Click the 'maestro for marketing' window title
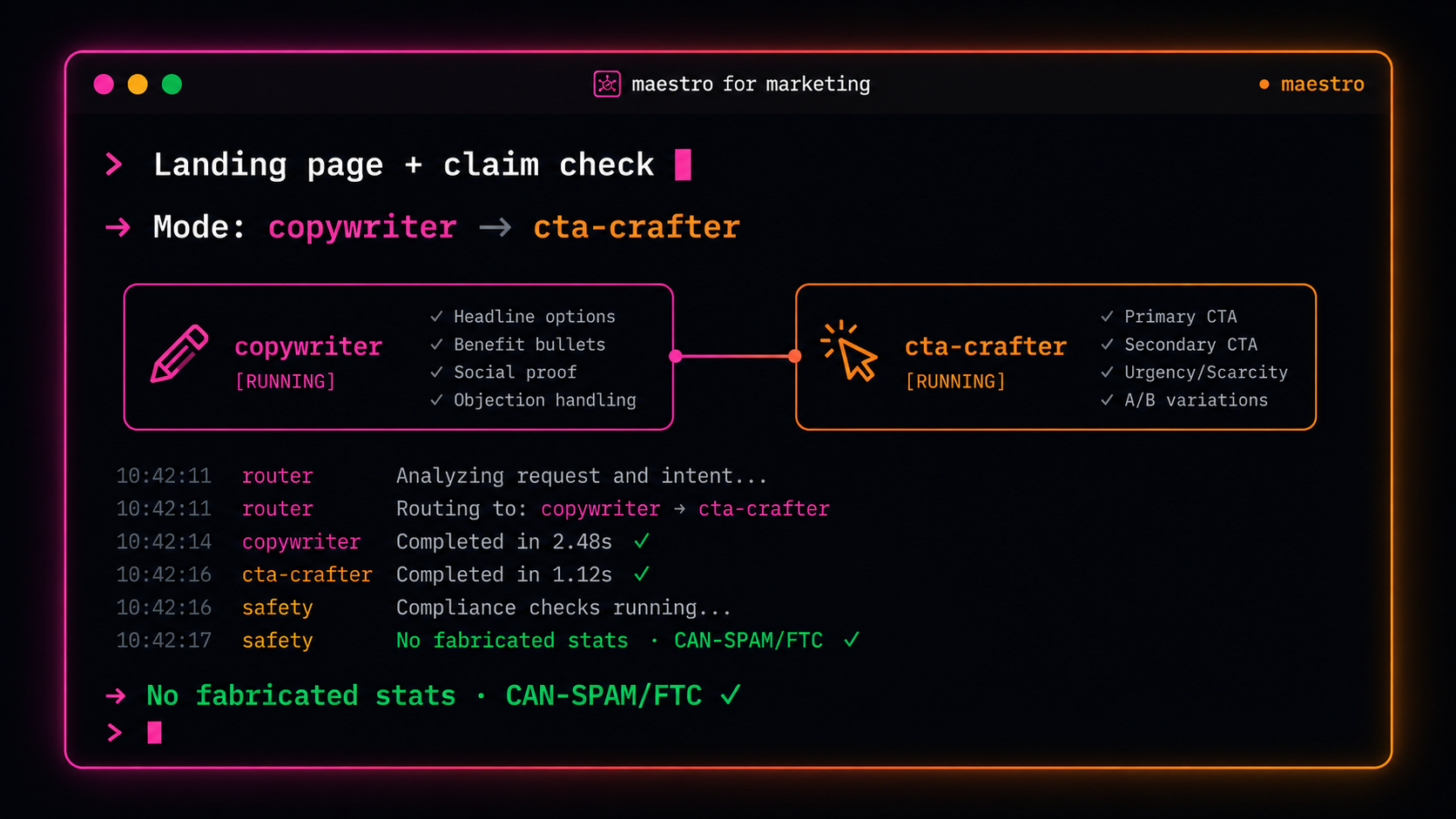 [x=751, y=84]
